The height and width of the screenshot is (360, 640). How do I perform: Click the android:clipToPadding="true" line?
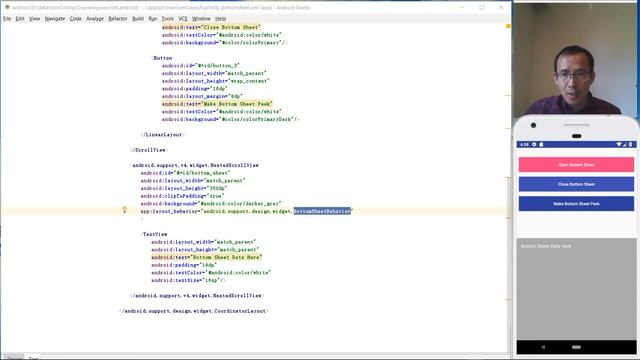(182, 196)
